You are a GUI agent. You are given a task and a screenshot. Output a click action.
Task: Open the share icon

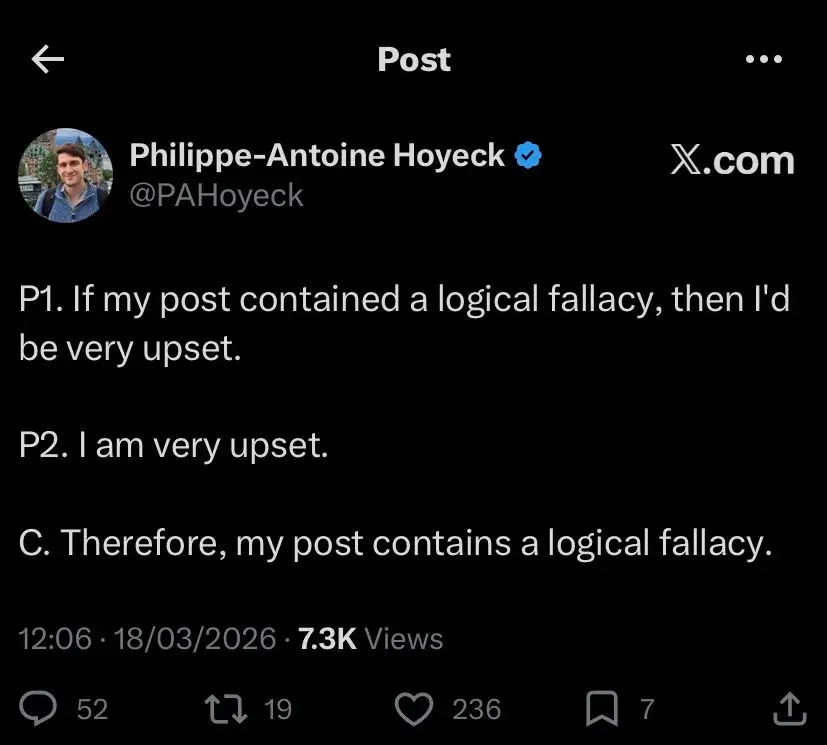[791, 708]
